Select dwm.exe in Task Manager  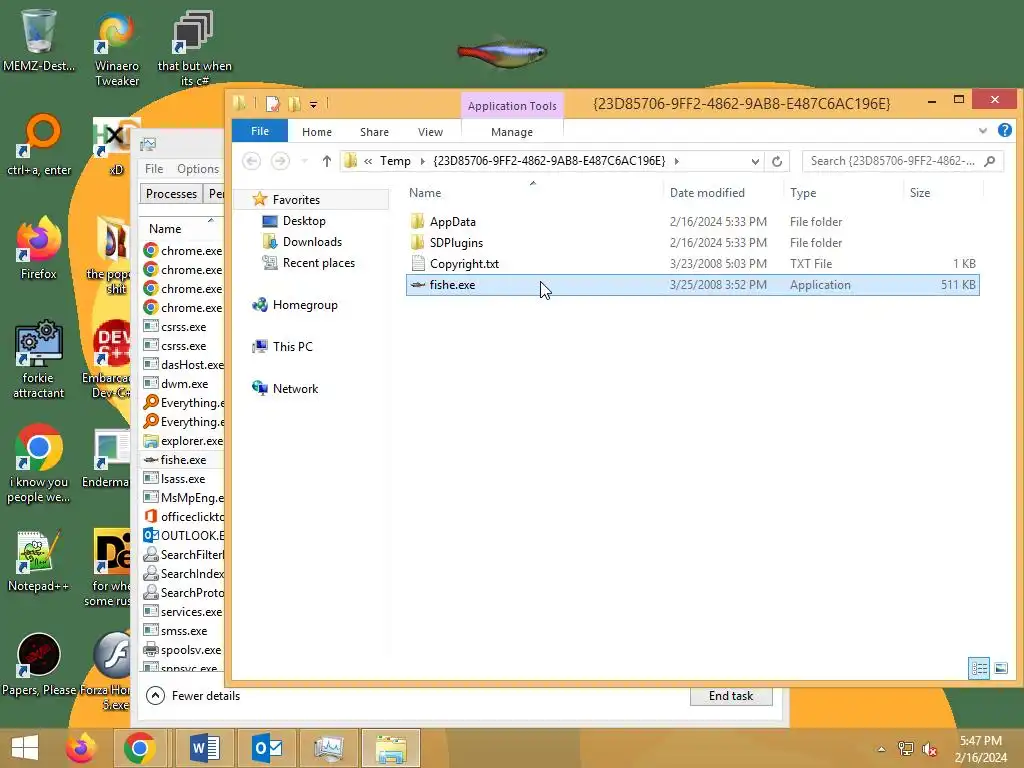(184, 384)
